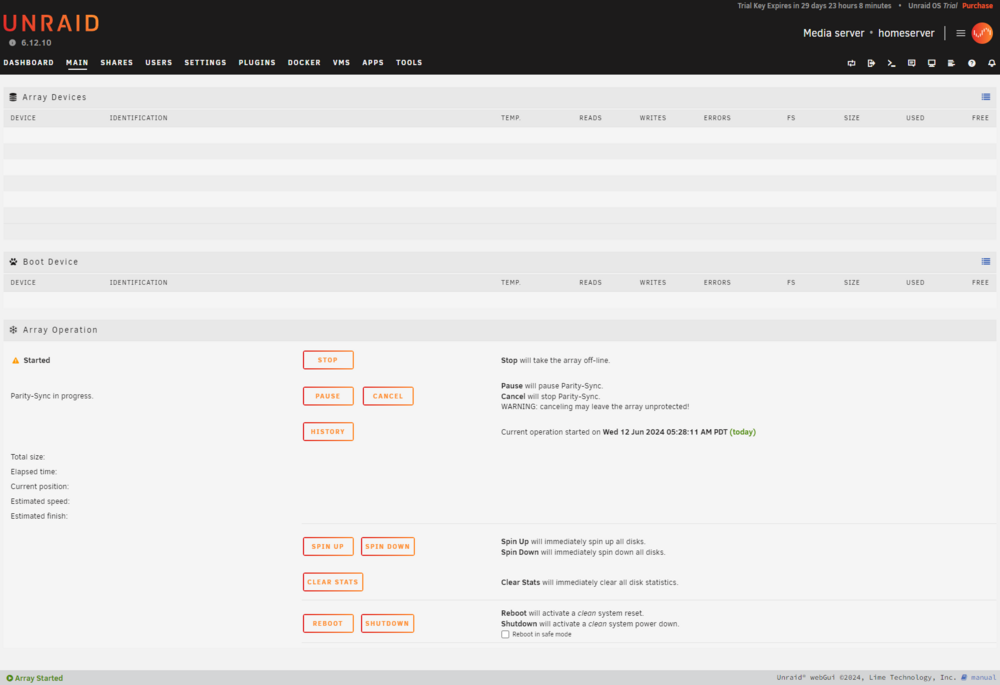The image size is (1000, 685).
Task: Click the Boot Device section heading
Action: point(50,261)
